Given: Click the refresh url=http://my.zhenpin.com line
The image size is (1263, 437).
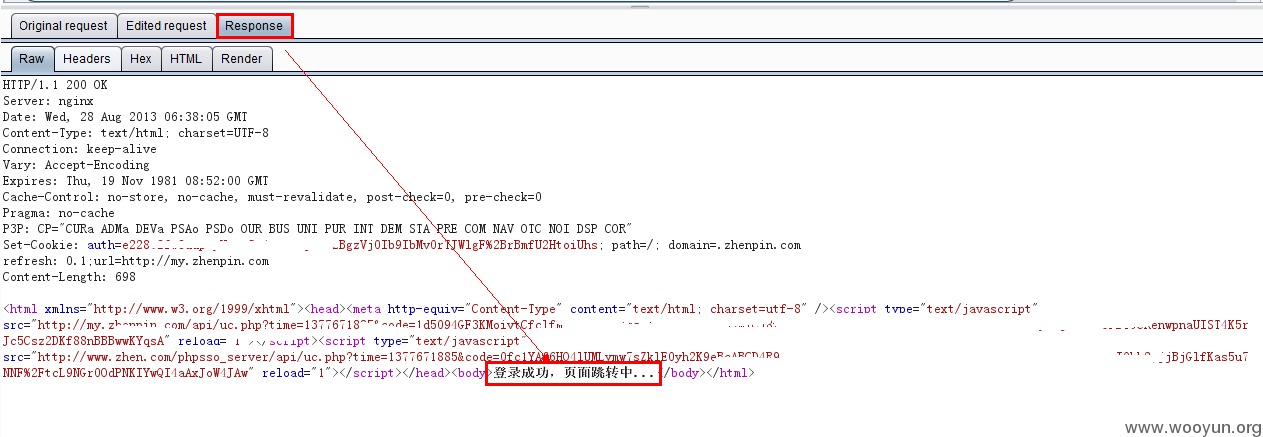Looking at the screenshot, I should tap(136, 261).
